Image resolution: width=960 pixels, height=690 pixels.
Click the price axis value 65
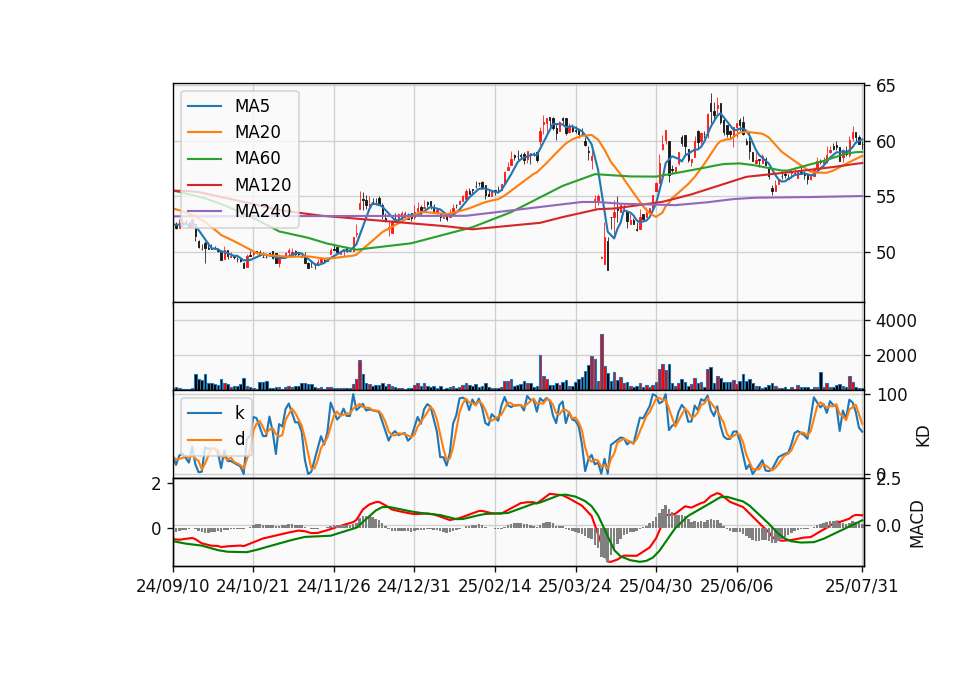885,86
